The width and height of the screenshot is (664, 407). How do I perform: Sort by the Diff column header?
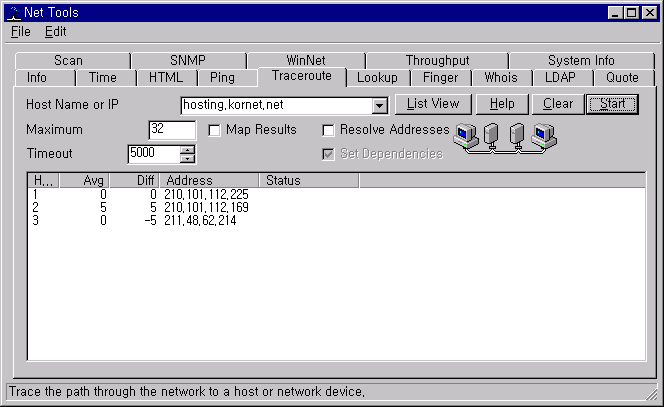(x=135, y=180)
